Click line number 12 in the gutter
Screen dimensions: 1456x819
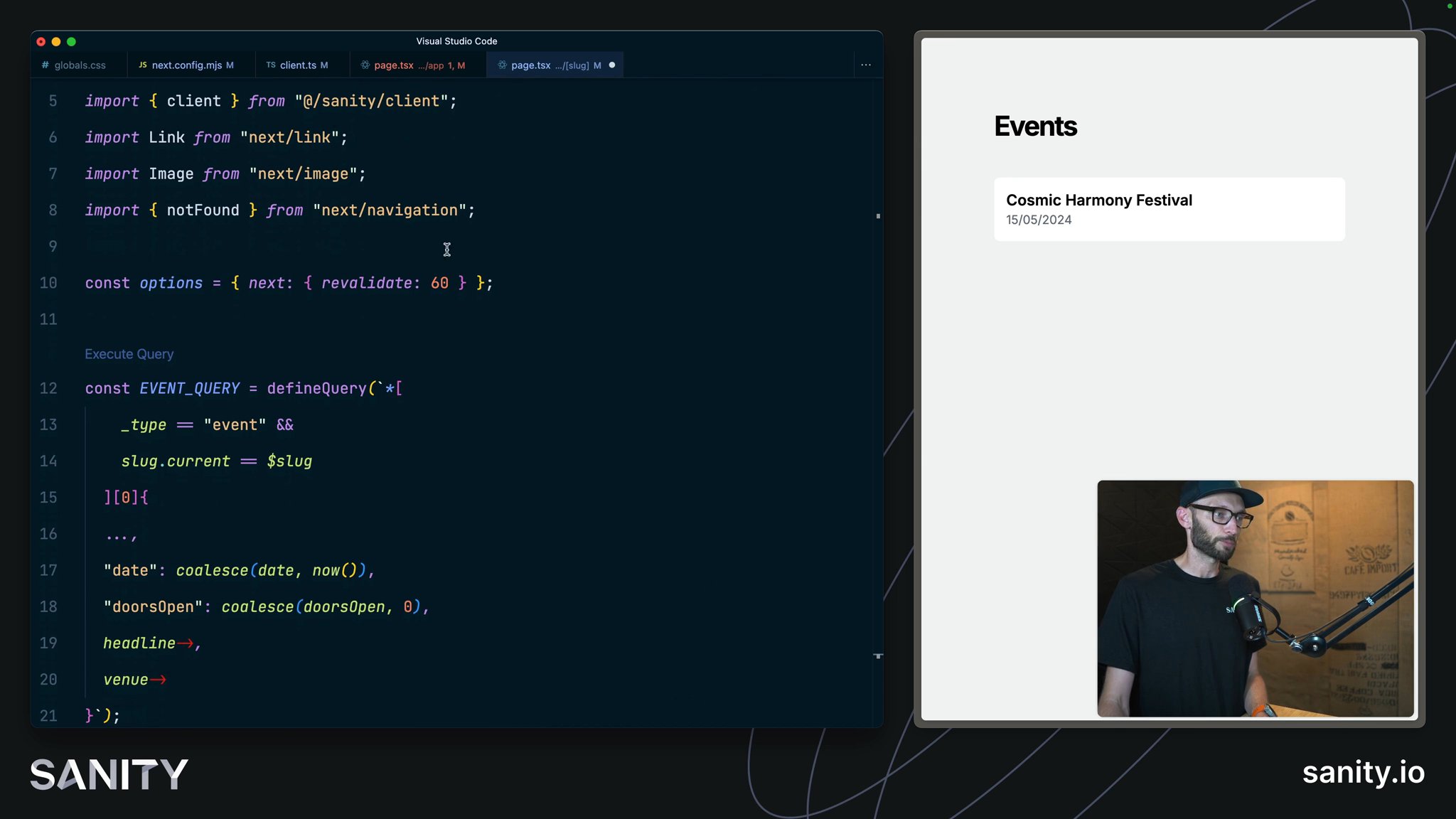pos(48,389)
